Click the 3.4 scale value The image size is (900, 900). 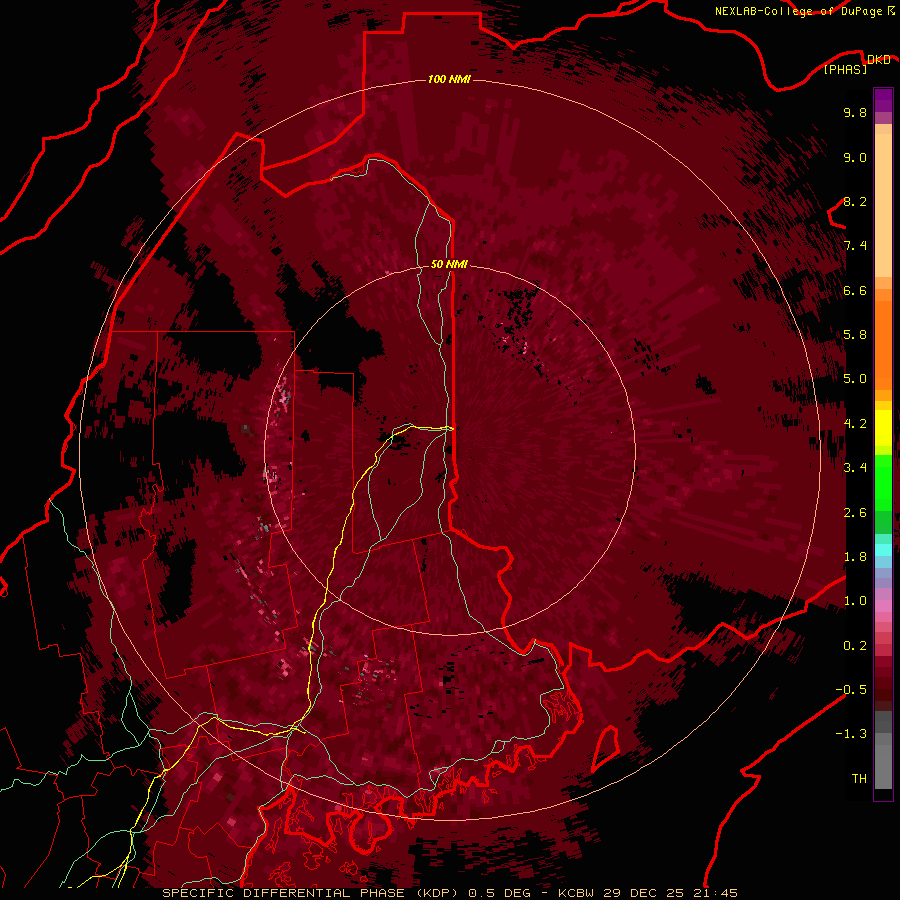tap(855, 468)
